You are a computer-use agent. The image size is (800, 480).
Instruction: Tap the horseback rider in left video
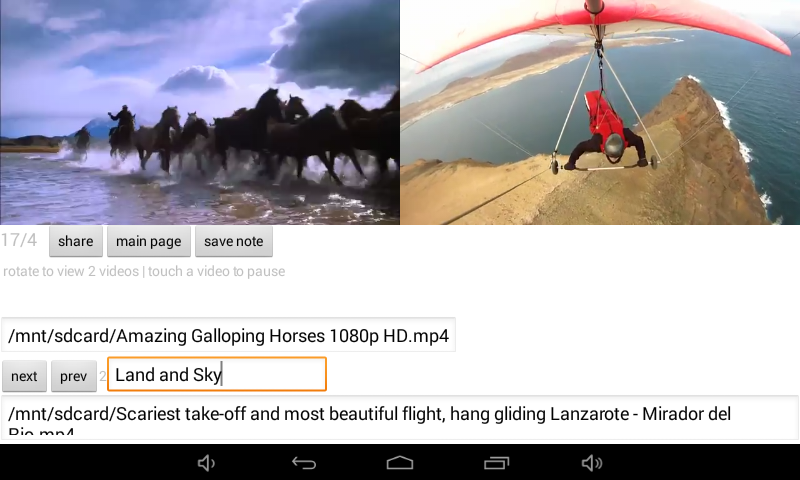[x=121, y=128]
